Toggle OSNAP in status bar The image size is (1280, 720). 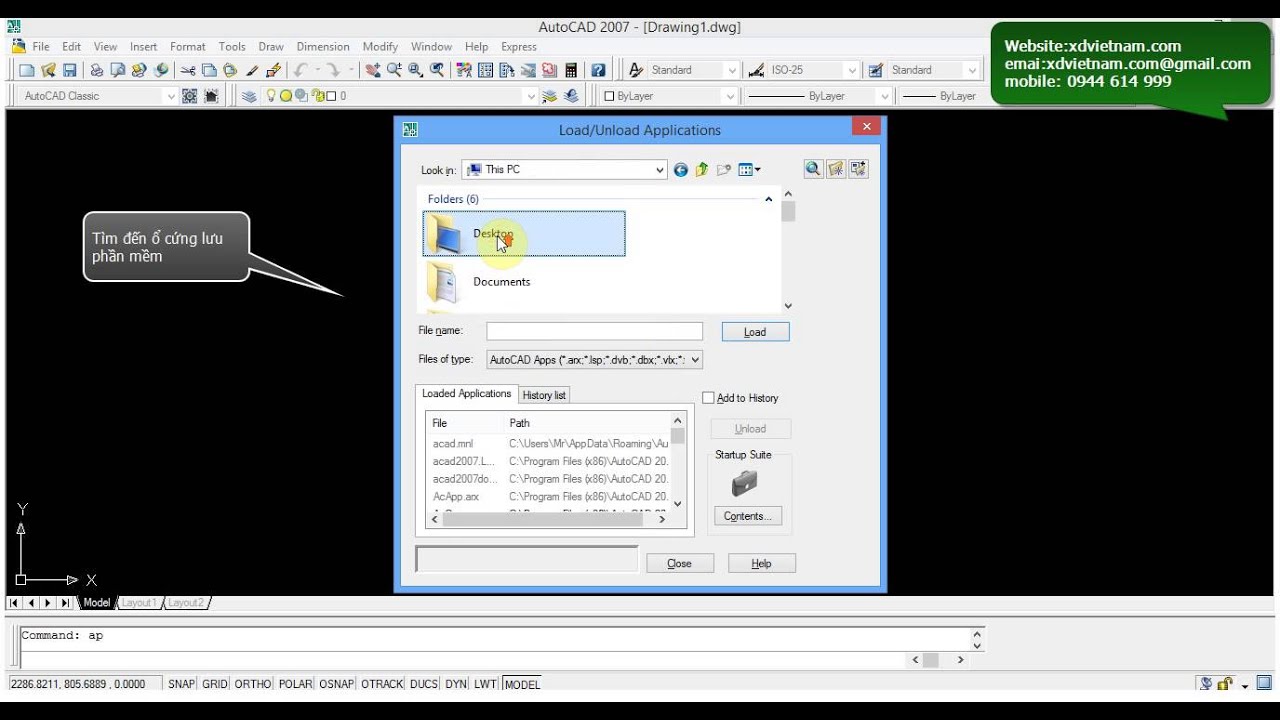coord(337,684)
